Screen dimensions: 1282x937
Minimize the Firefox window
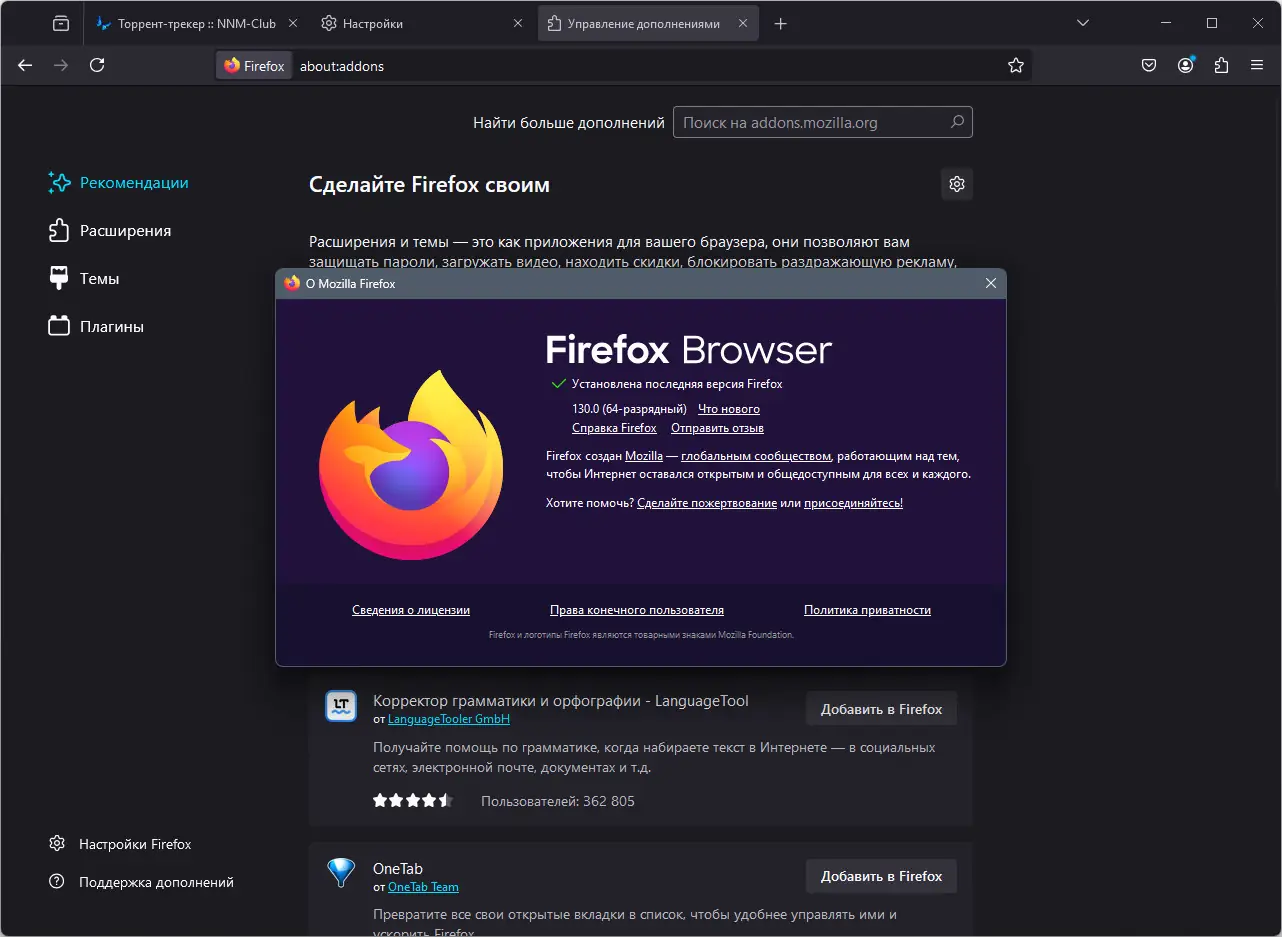[x=1165, y=23]
